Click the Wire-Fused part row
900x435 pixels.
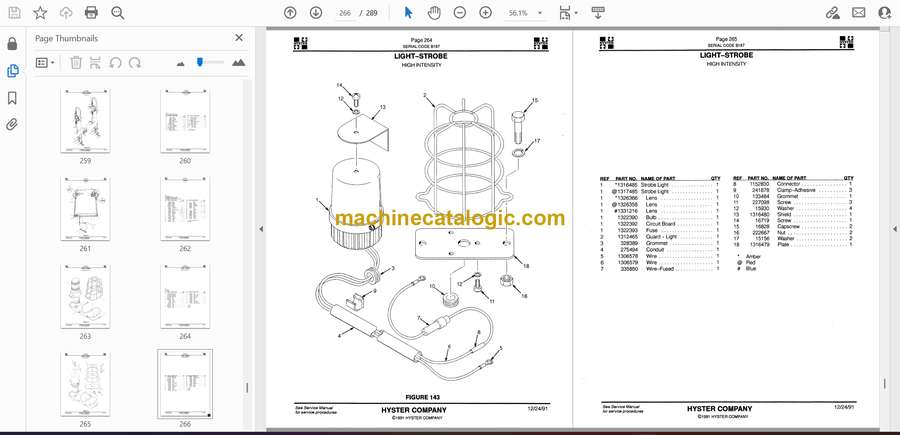click(x=660, y=269)
